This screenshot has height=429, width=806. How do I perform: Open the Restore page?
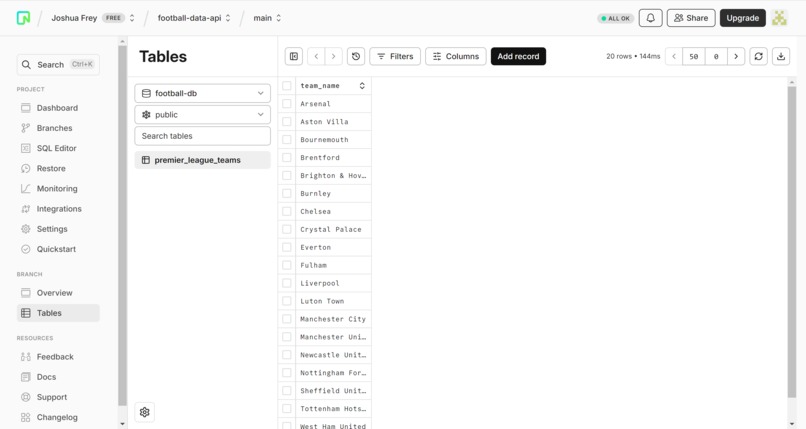tap(58, 169)
